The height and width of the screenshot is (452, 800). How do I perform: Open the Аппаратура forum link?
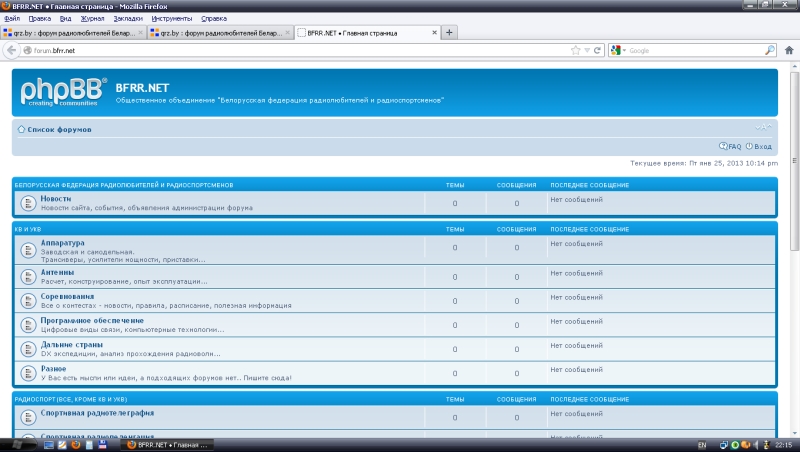click(x=62, y=242)
